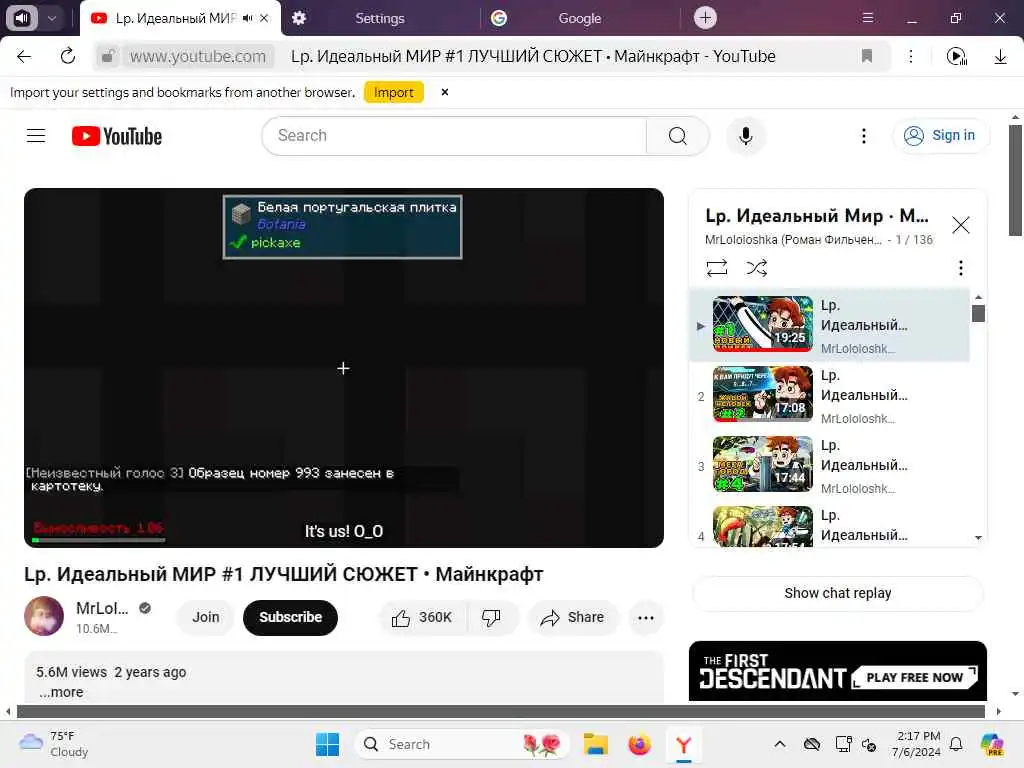Click the www.youtube.com address field
This screenshot has width=1024, height=768.
click(x=198, y=56)
